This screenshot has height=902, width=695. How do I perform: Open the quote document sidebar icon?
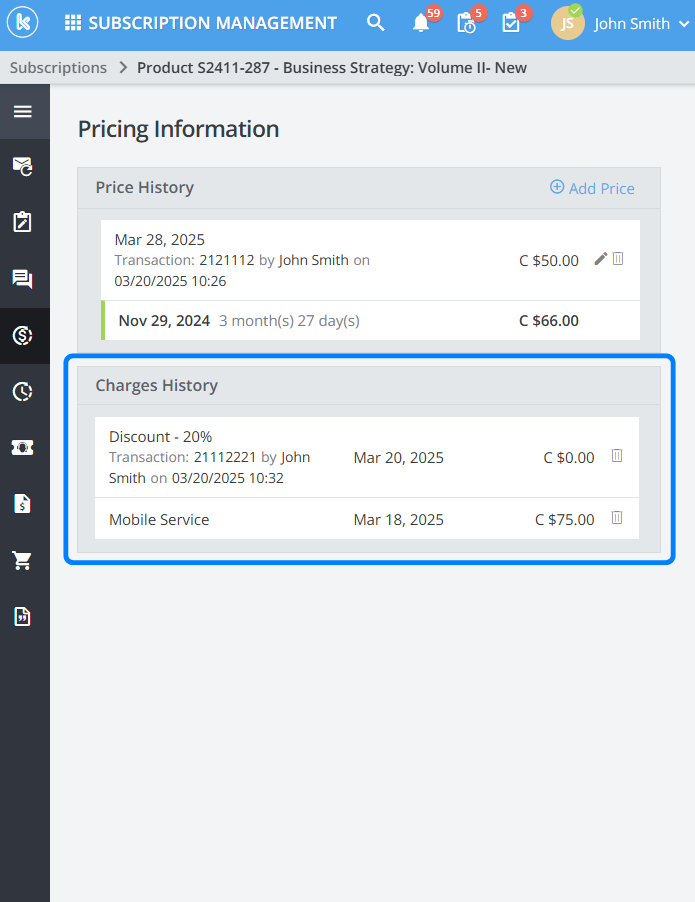(22, 616)
